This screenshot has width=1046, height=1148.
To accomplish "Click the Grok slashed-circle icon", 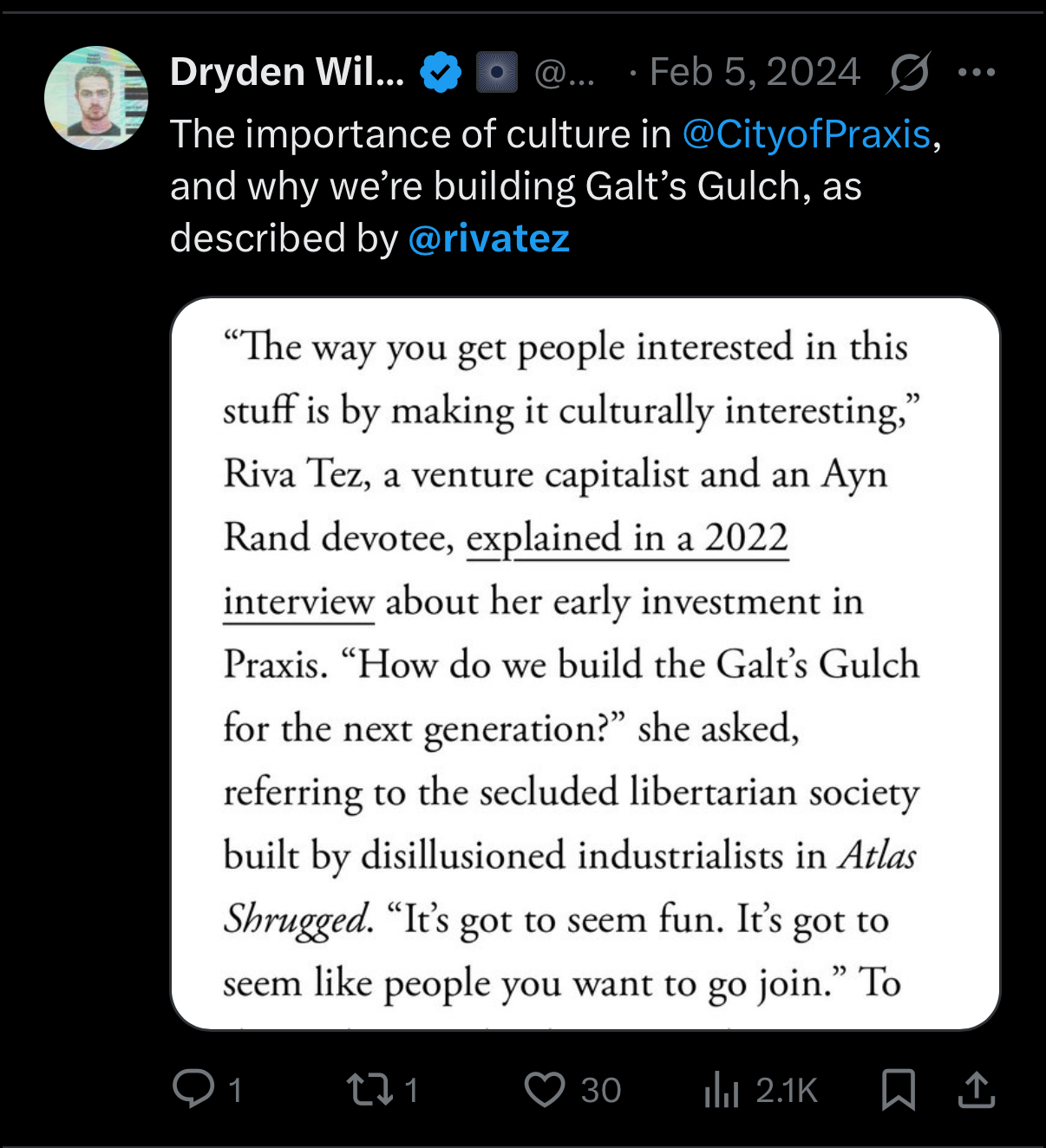I will (909, 72).
